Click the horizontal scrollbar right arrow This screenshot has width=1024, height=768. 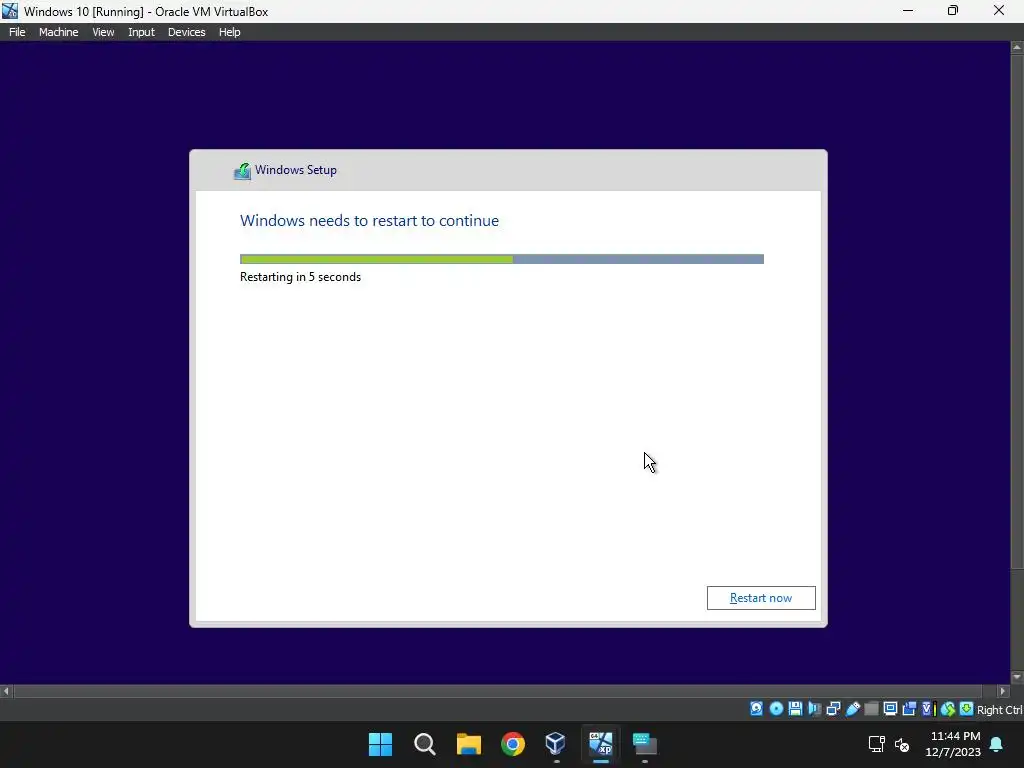[1003, 691]
